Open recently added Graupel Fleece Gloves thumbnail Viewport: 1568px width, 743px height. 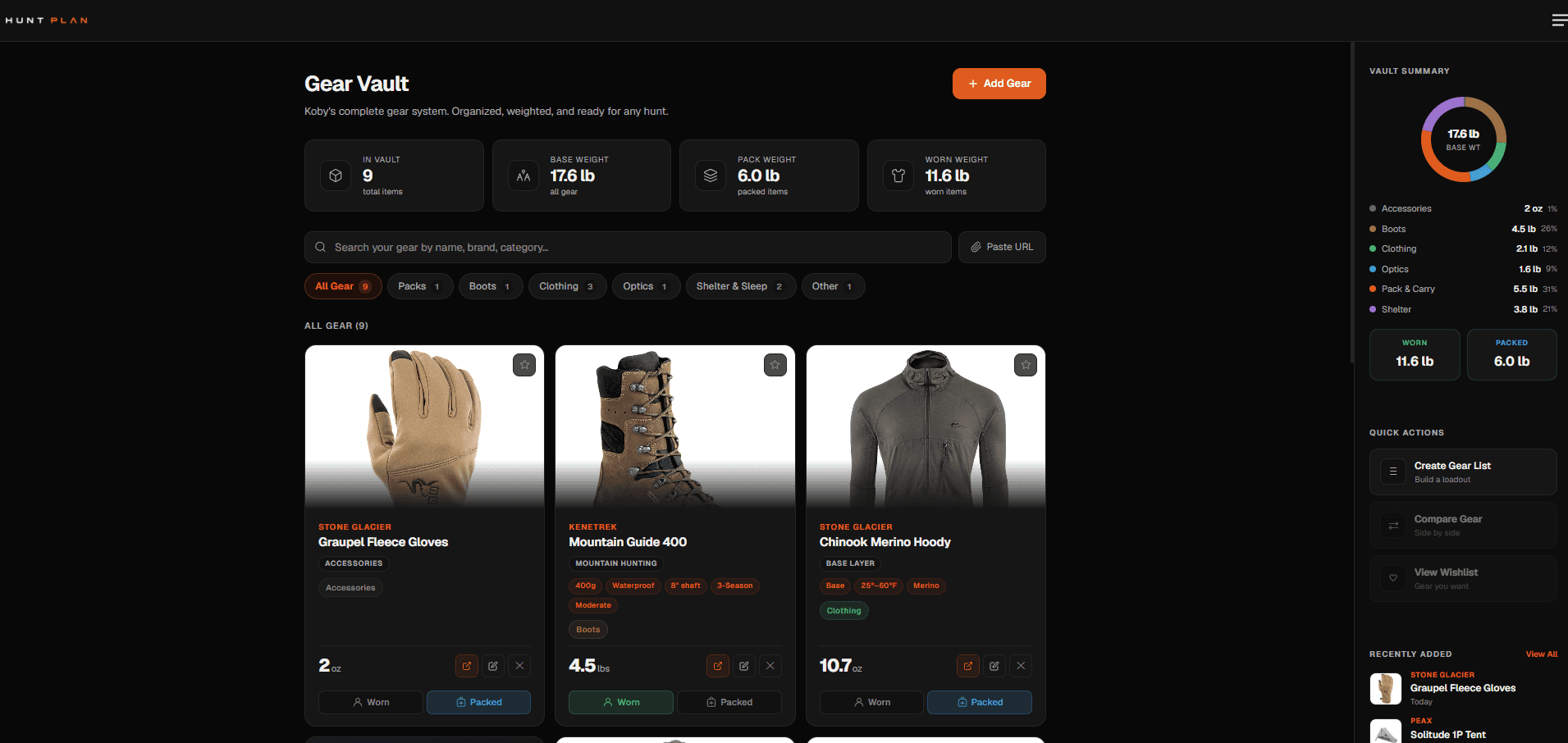tap(1385, 689)
